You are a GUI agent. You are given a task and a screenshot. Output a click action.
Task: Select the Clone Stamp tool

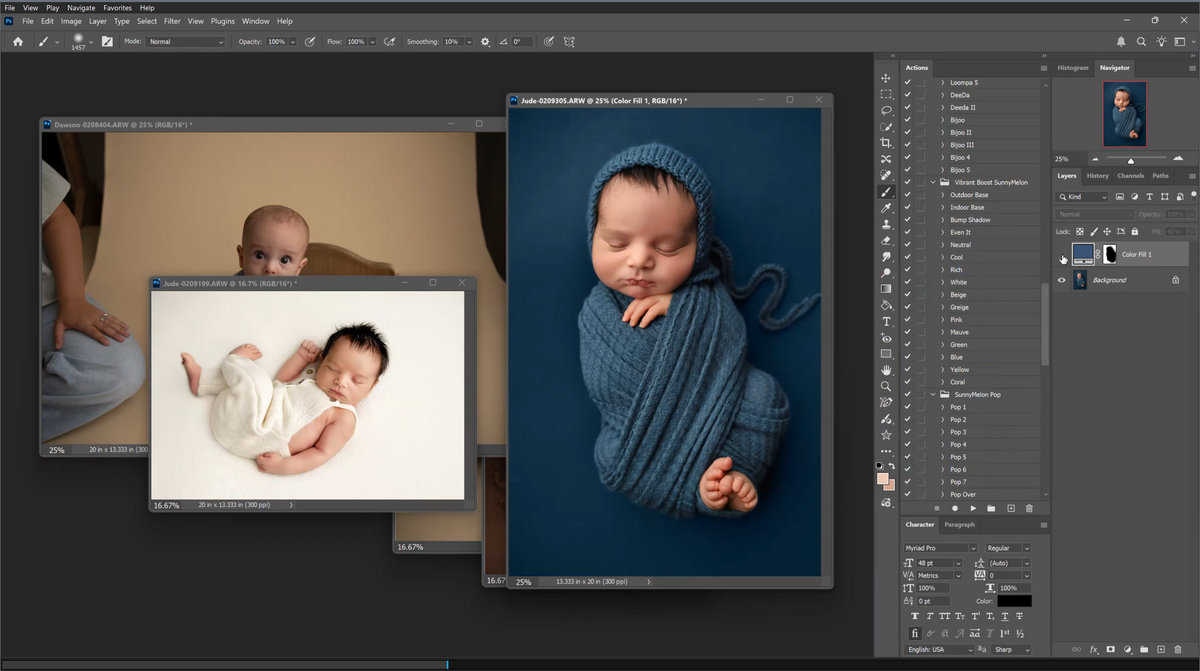[886, 224]
